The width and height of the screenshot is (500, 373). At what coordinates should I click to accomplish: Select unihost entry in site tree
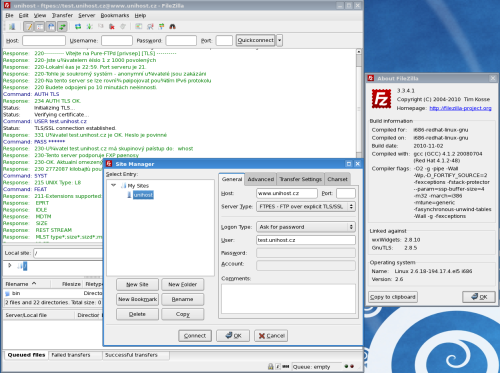click(x=143, y=195)
